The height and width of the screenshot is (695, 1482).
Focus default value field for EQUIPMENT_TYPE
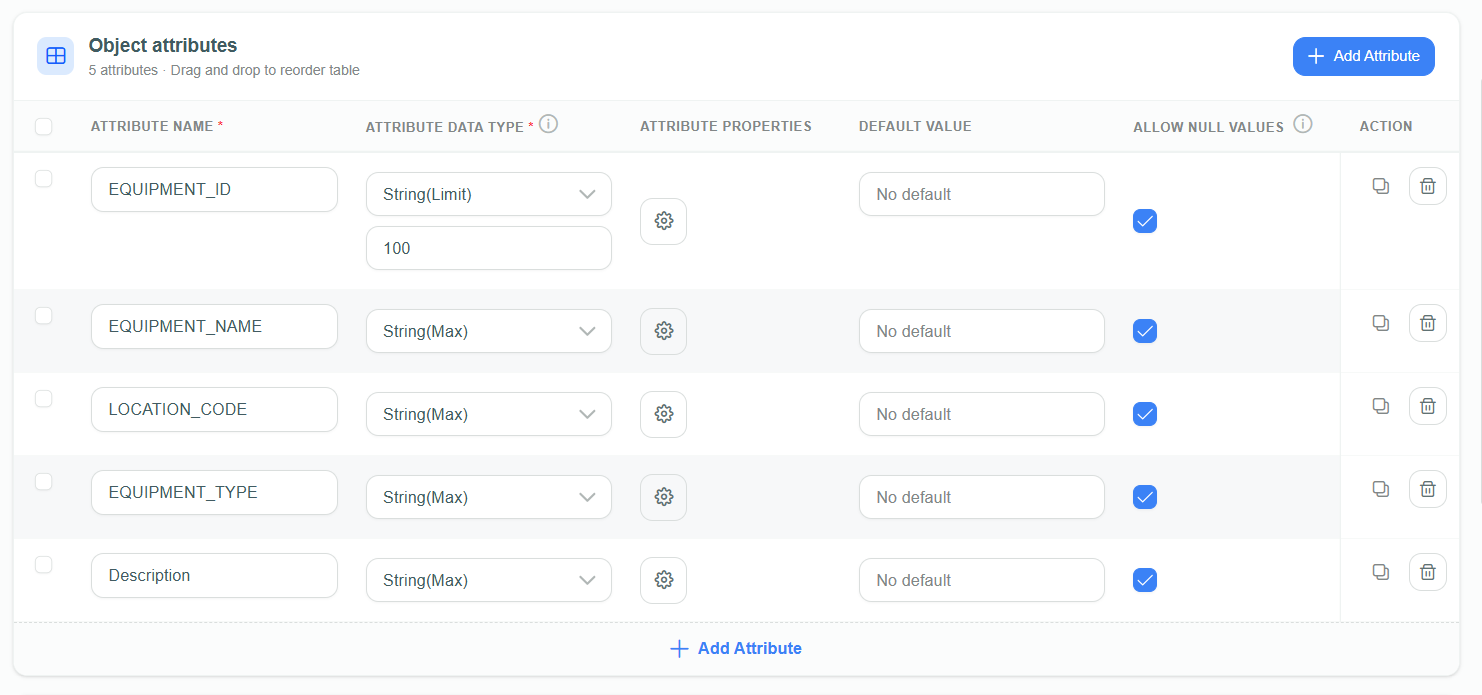[982, 497]
